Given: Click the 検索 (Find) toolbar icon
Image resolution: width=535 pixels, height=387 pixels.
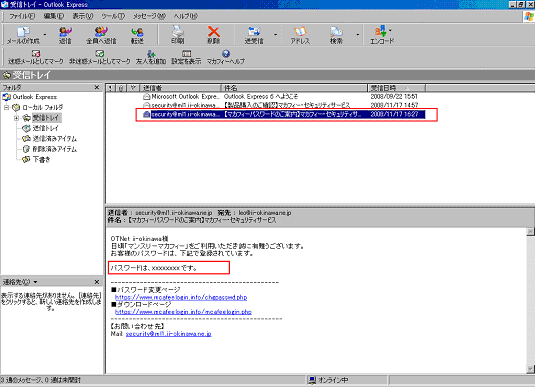Looking at the screenshot, I should tap(336, 35).
